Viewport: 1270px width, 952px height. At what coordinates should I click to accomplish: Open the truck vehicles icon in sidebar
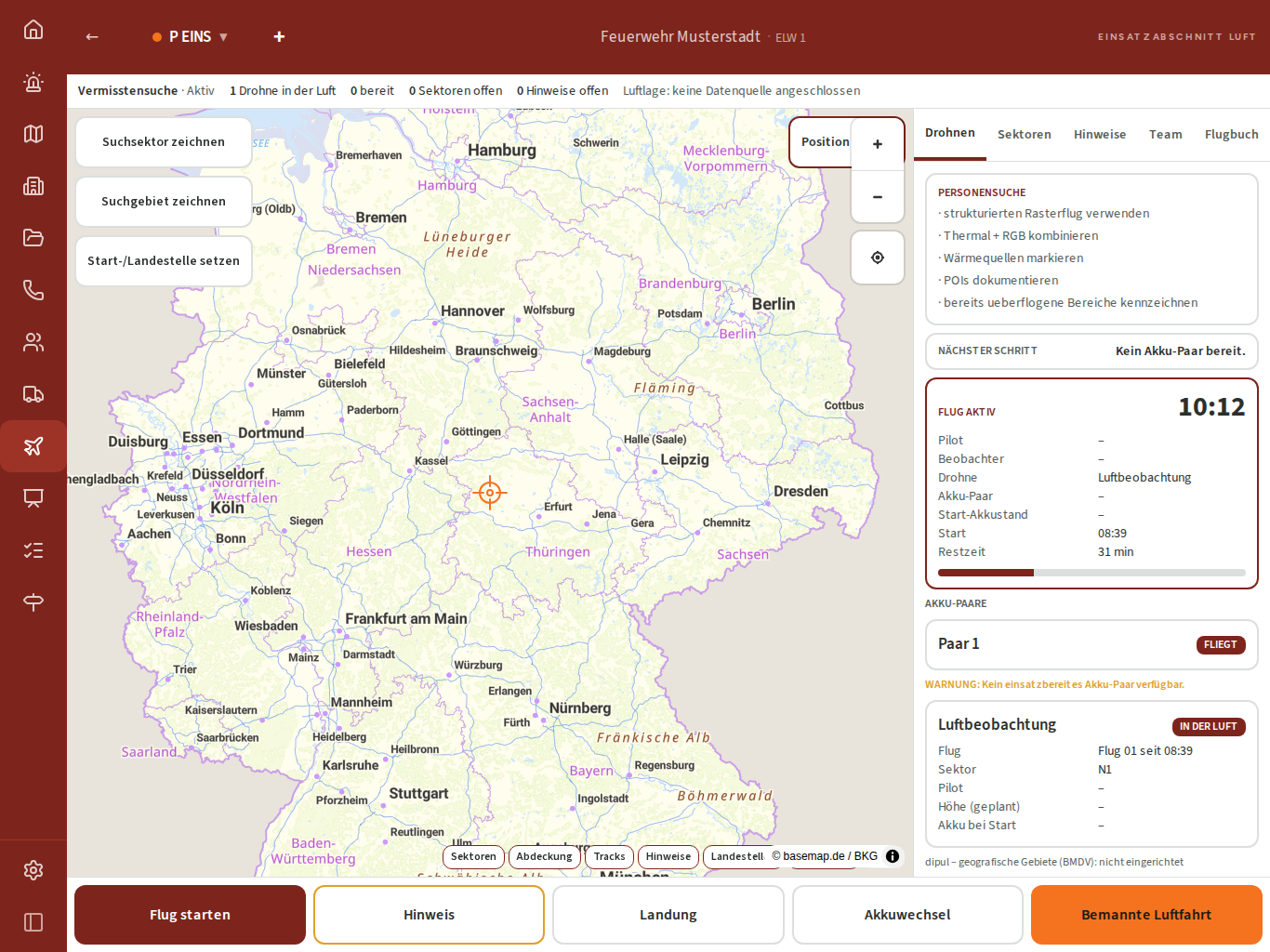point(33,394)
